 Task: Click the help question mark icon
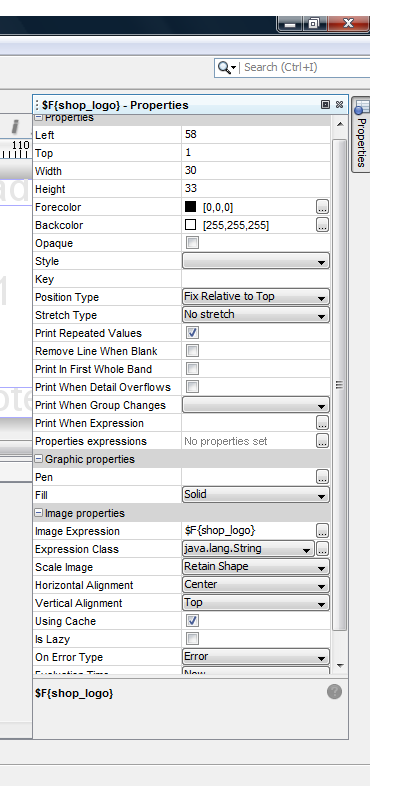point(334,691)
